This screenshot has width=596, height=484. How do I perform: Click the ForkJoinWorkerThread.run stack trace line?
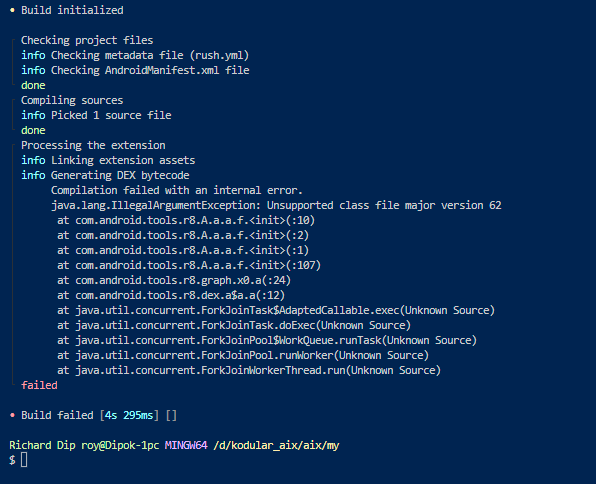(249, 370)
